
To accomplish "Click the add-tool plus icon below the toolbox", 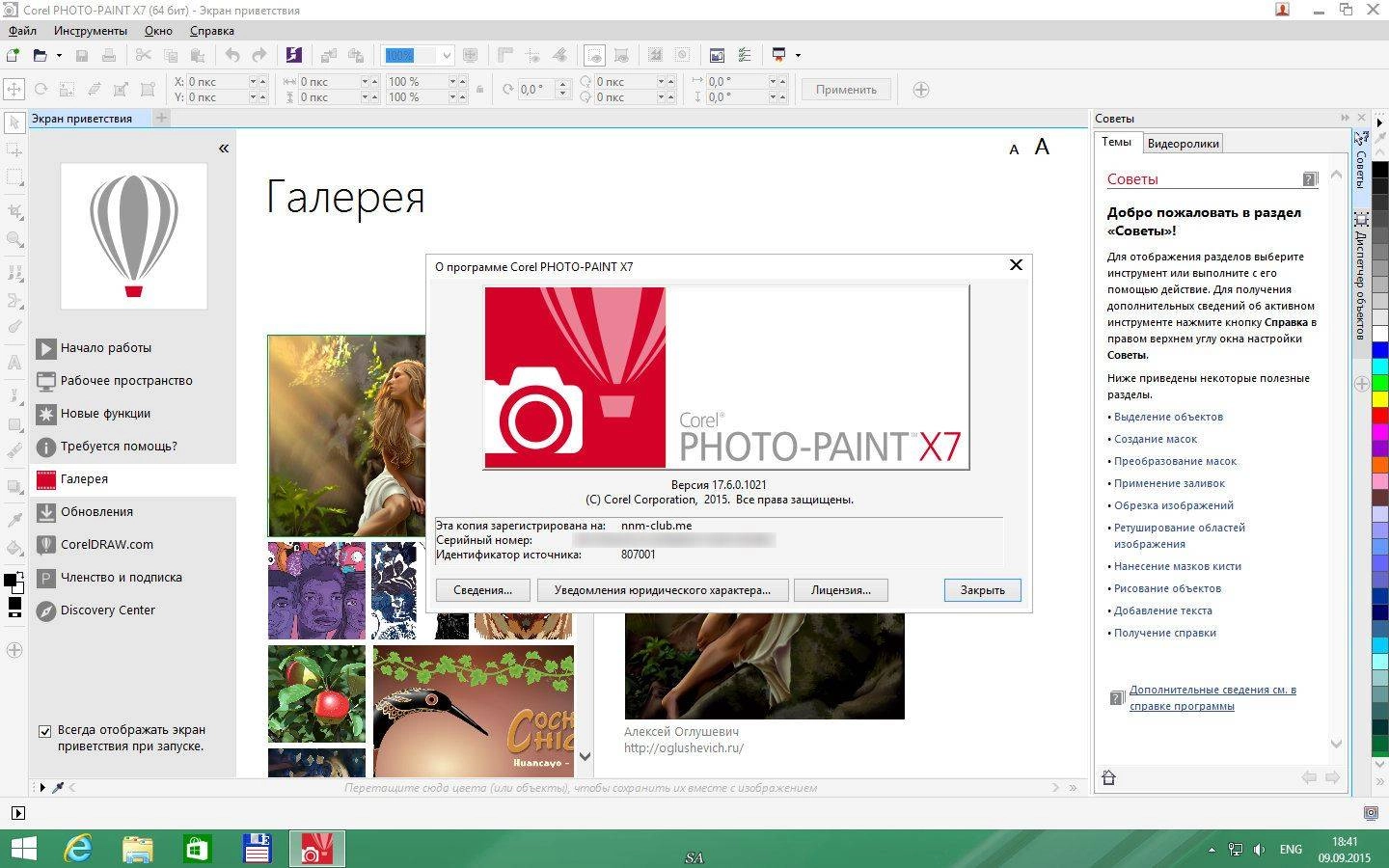I will pyautogui.click(x=14, y=650).
